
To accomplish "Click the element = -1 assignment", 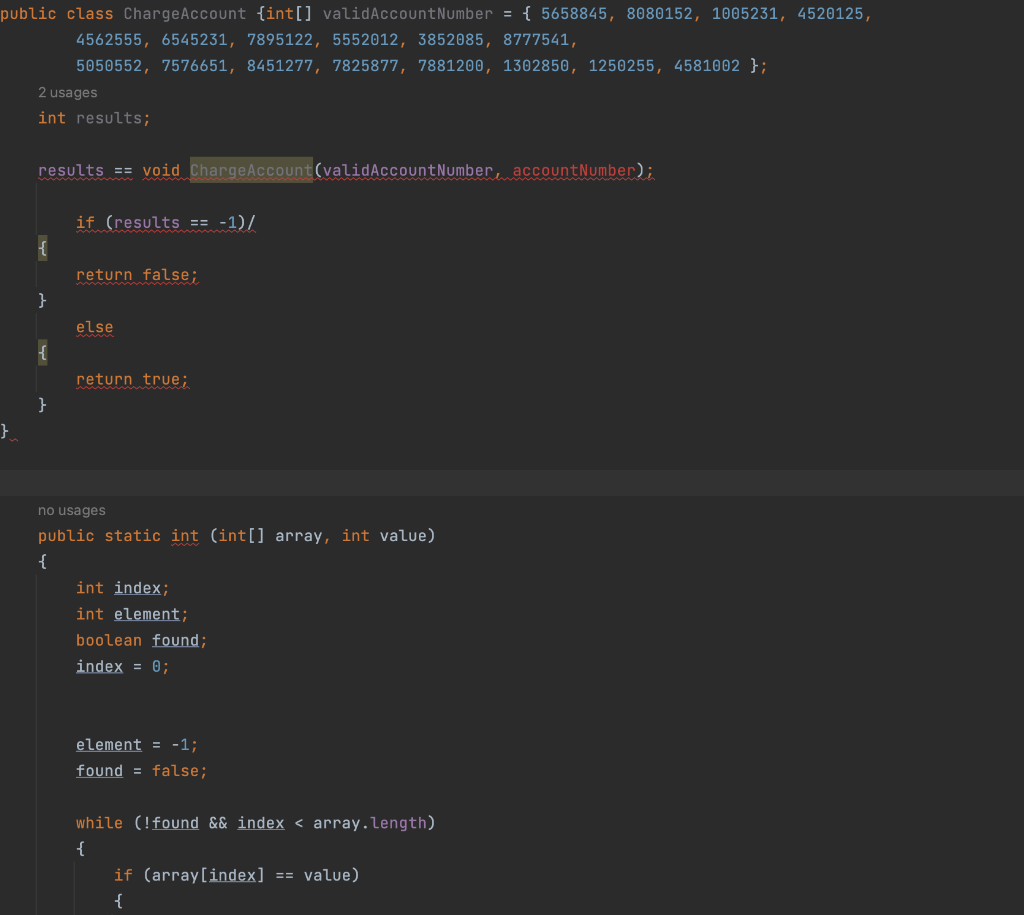I will click(x=133, y=744).
